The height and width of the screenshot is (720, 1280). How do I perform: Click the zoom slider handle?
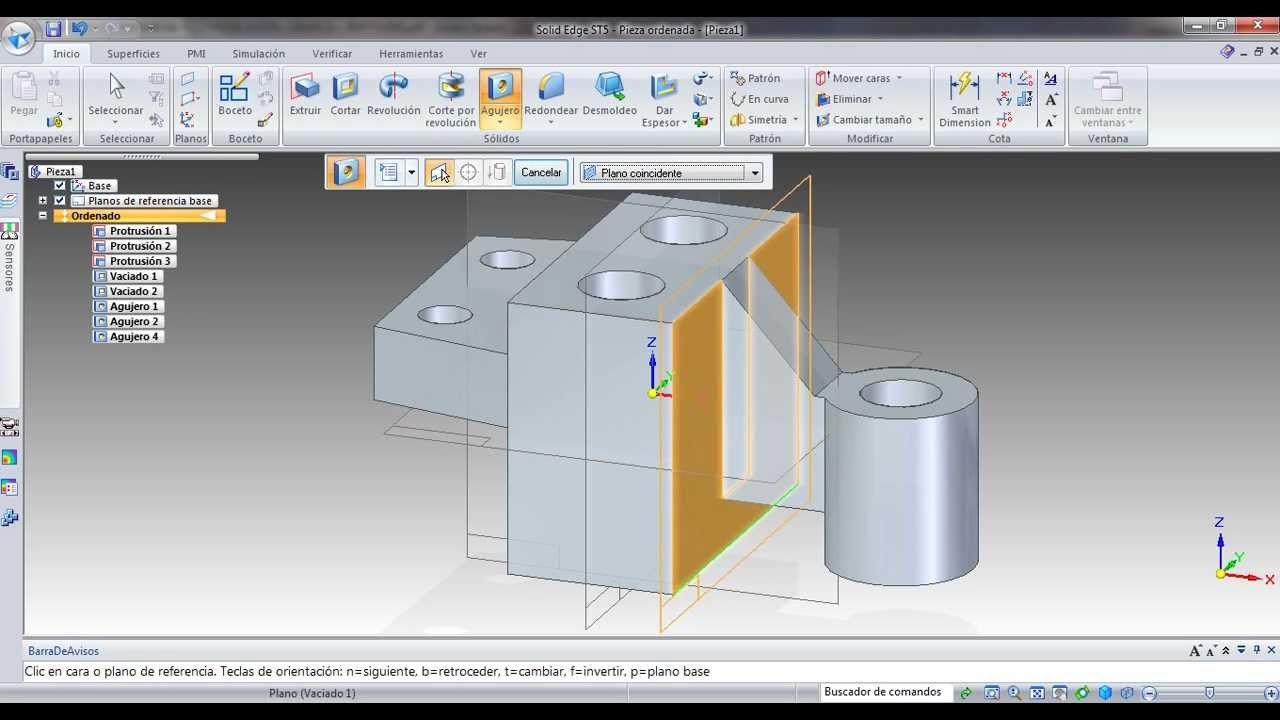point(1210,693)
